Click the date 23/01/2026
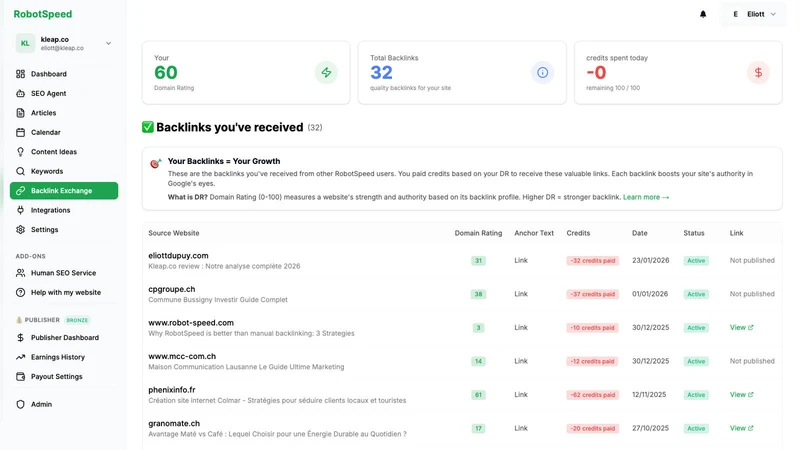 pos(651,260)
